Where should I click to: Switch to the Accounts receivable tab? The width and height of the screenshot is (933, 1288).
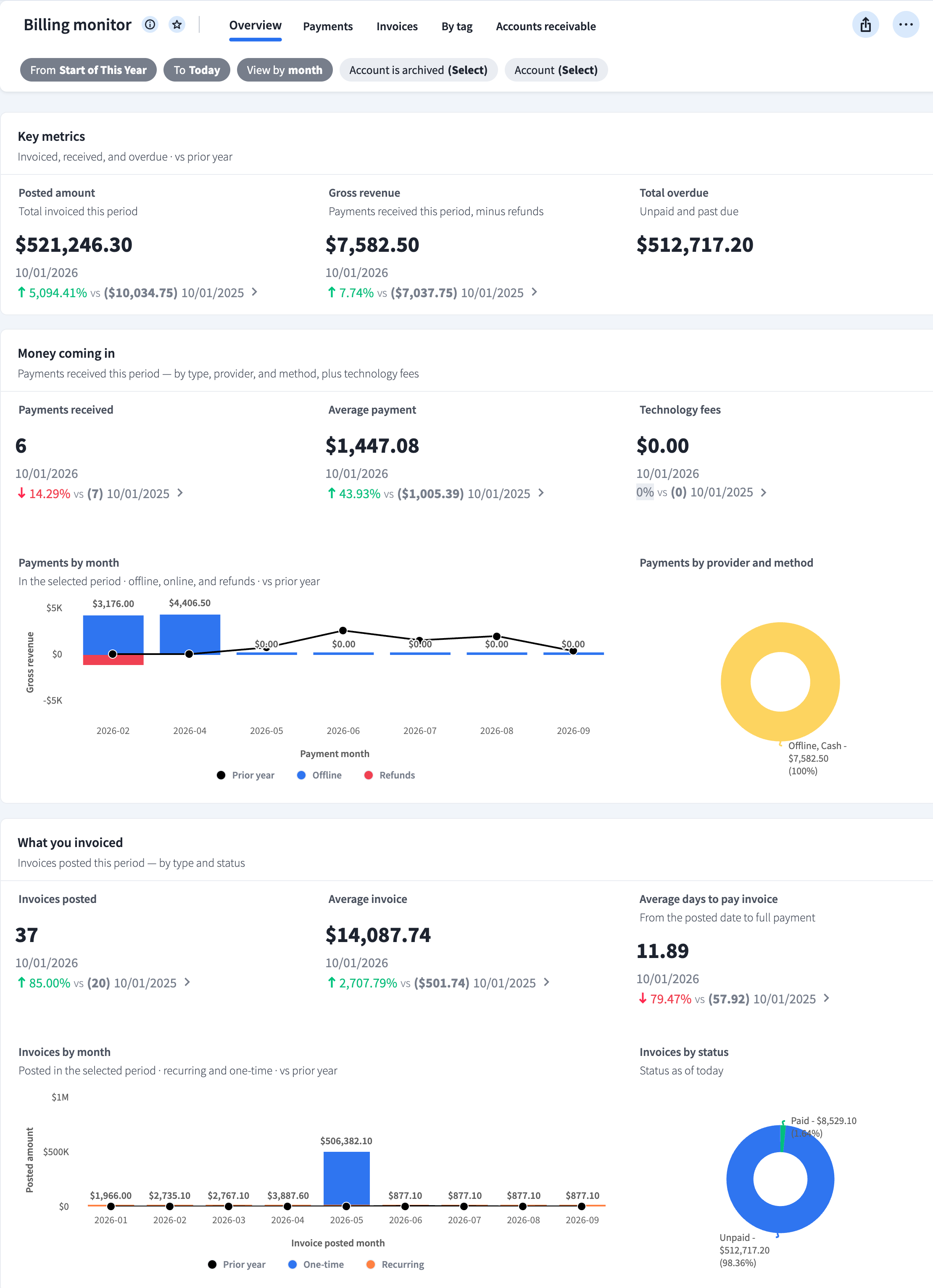click(x=546, y=26)
